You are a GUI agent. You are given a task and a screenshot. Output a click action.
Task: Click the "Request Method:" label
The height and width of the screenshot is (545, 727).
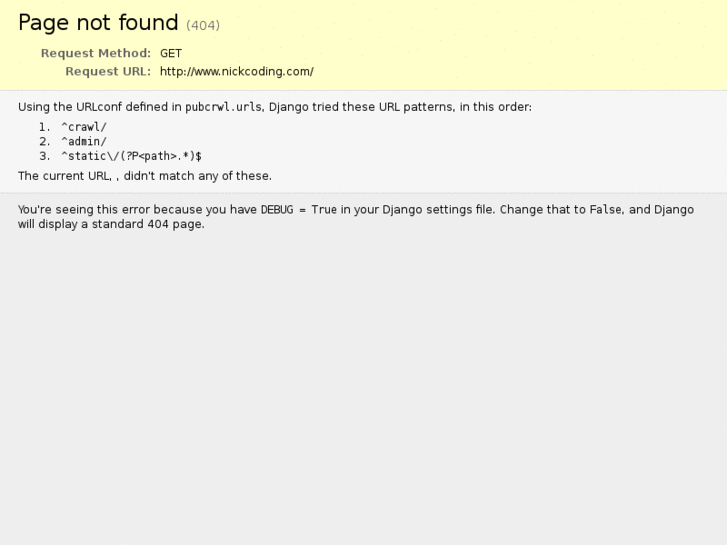(96, 53)
